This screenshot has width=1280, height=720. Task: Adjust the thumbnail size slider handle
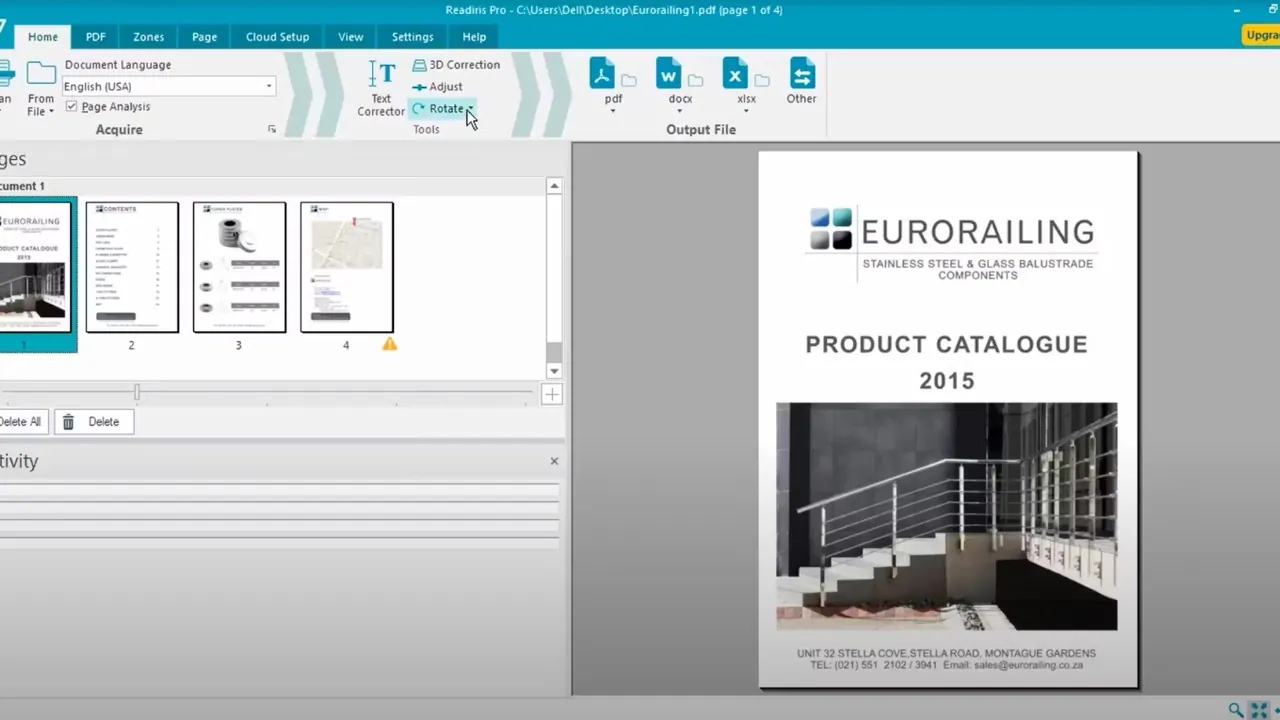click(x=137, y=393)
